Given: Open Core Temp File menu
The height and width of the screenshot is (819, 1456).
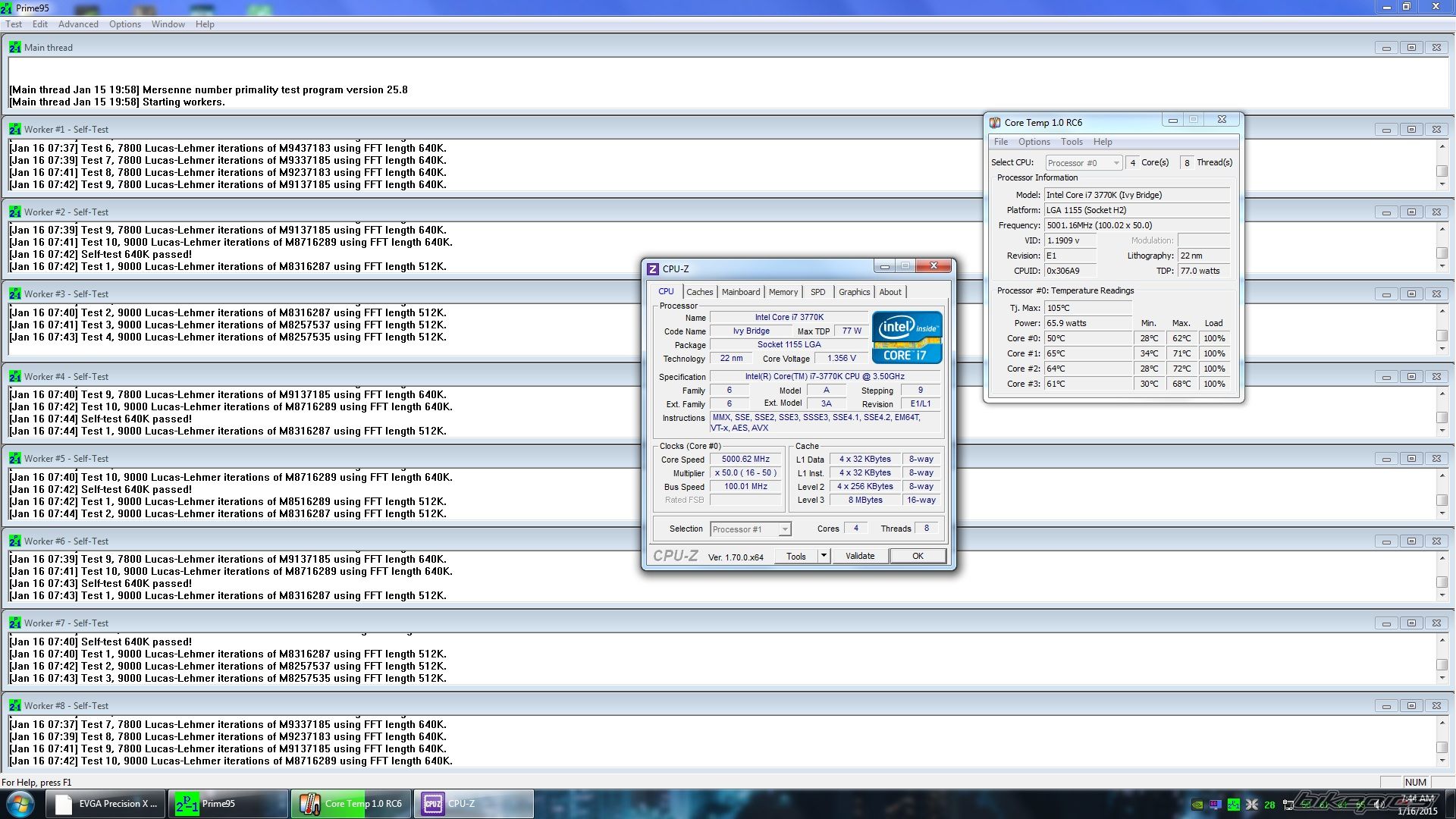Looking at the screenshot, I should [x=1001, y=142].
